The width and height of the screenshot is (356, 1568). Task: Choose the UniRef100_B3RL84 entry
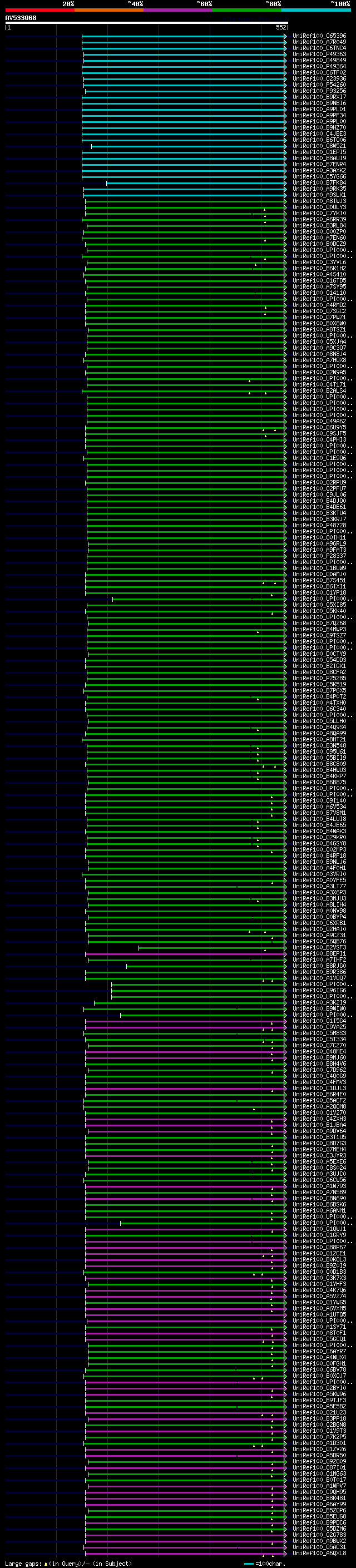click(319, 225)
